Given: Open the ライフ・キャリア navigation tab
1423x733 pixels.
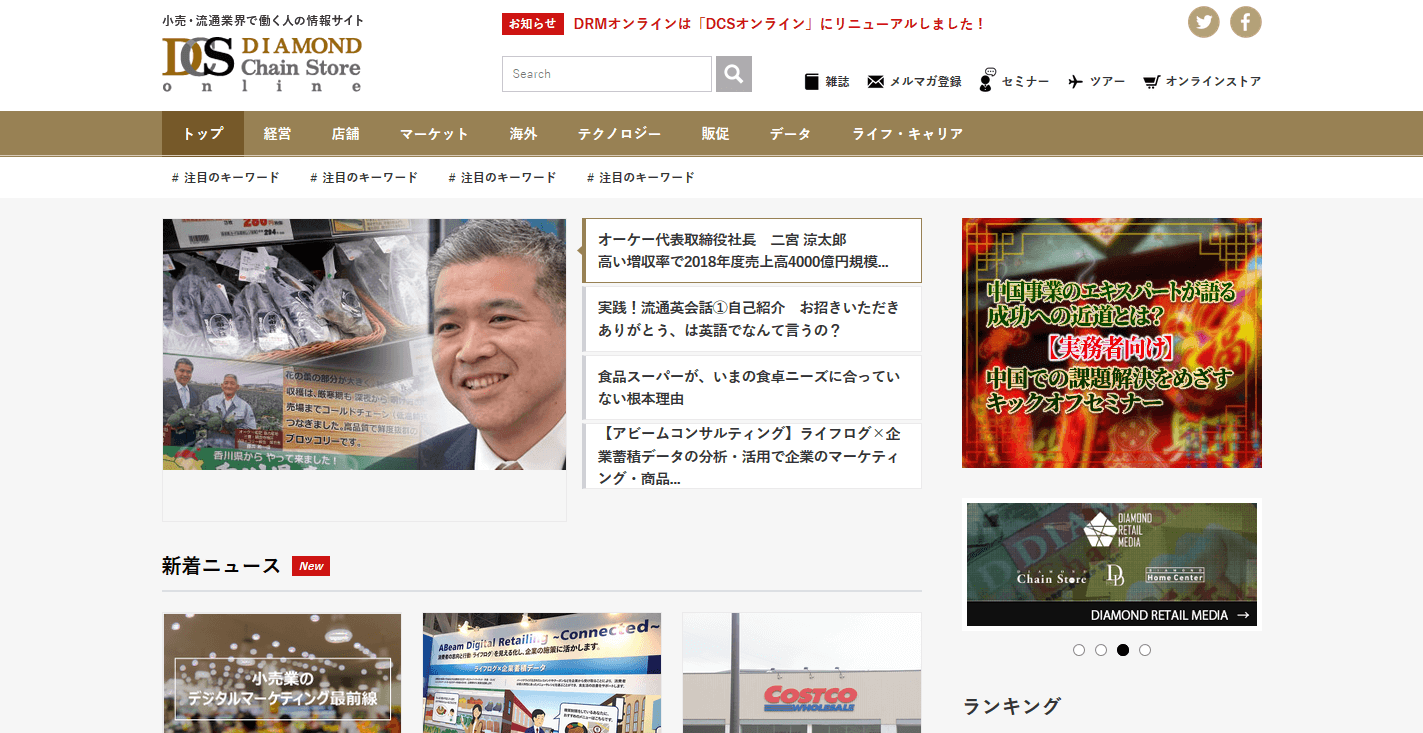Looking at the screenshot, I should point(908,134).
